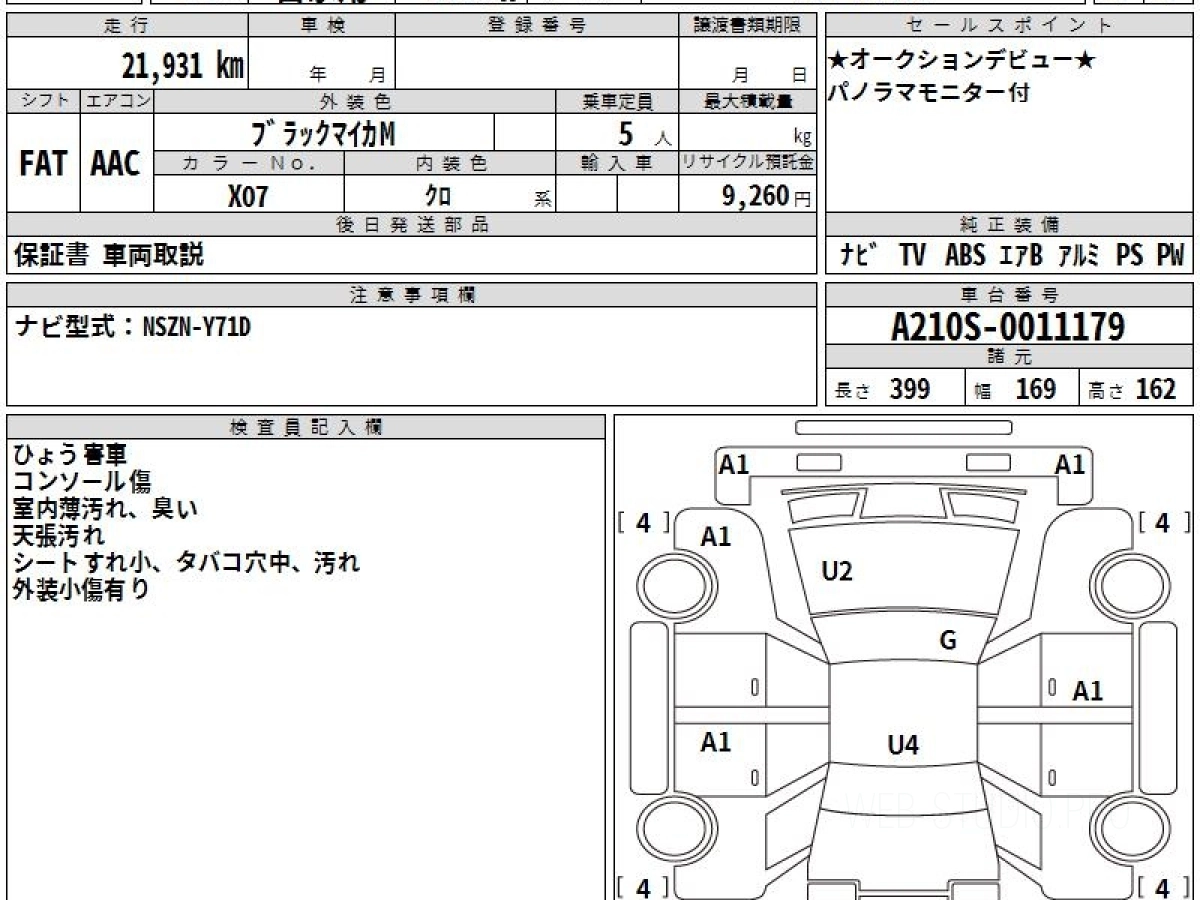Select the シートすれ小、タバコ穴中、汚れ note
This screenshot has height=900, width=1200.
pyautogui.click(x=186, y=562)
